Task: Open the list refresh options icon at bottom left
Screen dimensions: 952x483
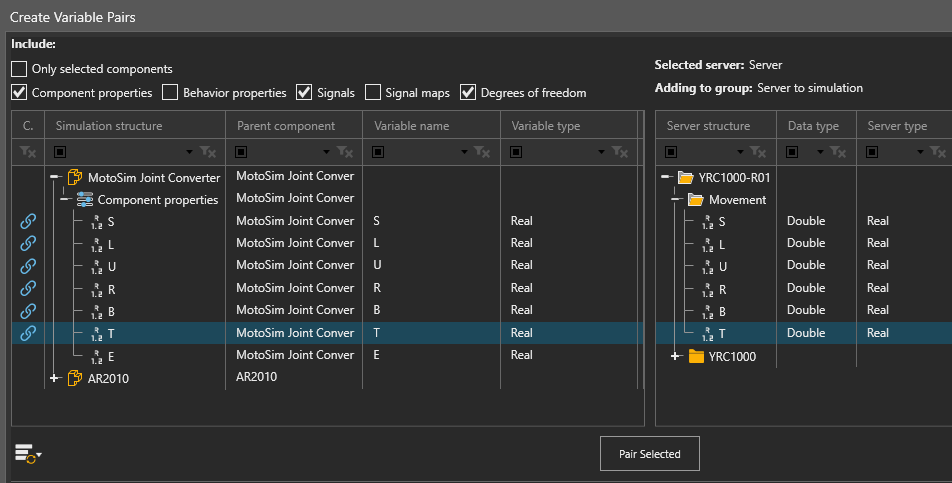Action: 28,454
